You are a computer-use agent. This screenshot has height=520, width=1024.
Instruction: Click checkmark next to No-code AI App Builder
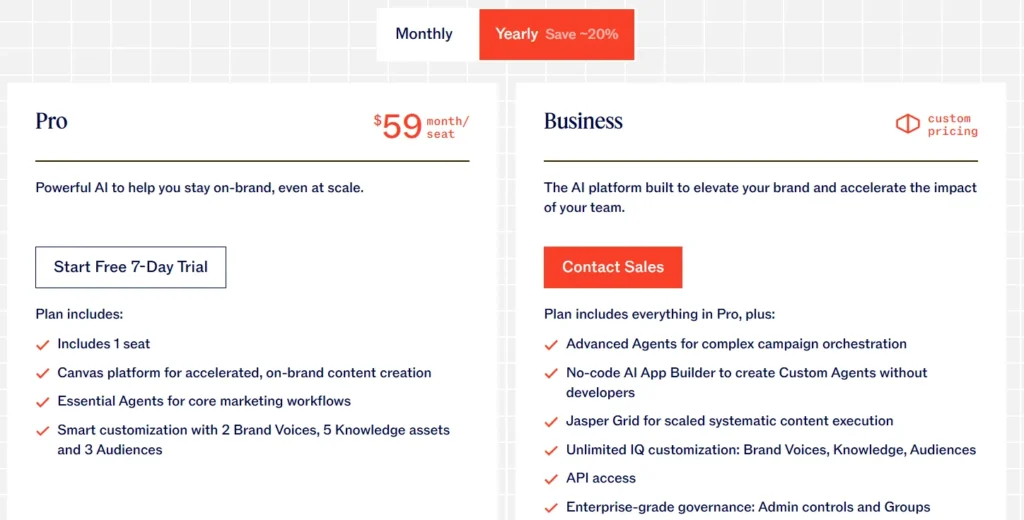551,374
